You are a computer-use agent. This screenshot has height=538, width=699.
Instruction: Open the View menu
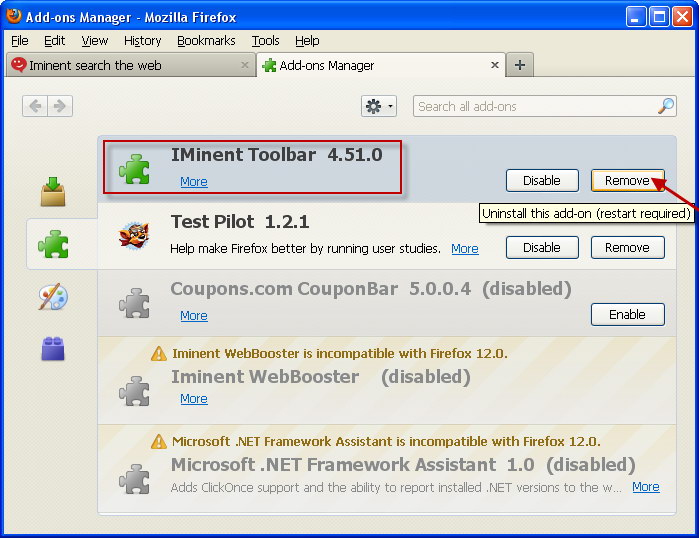click(95, 41)
